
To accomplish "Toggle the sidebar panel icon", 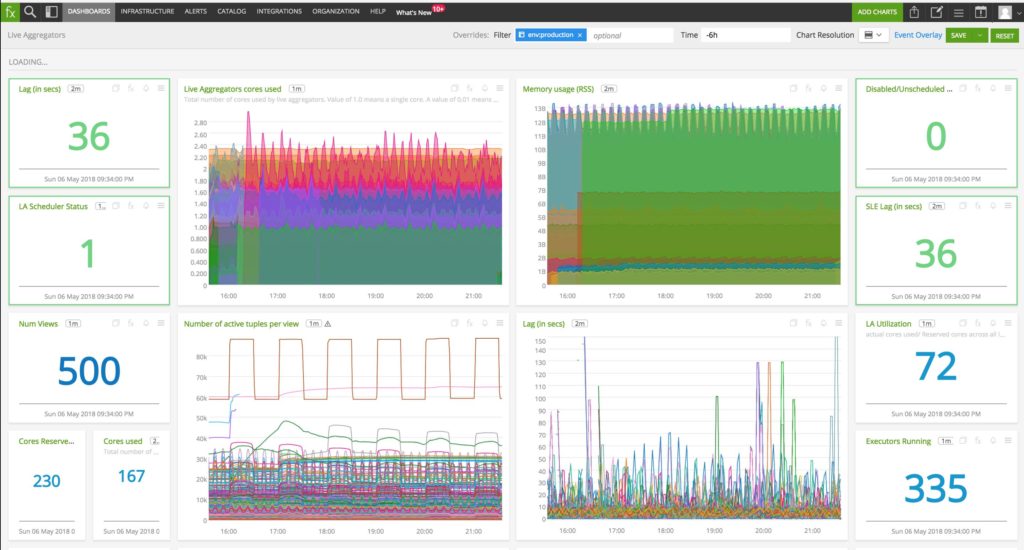I will pos(51,12).
